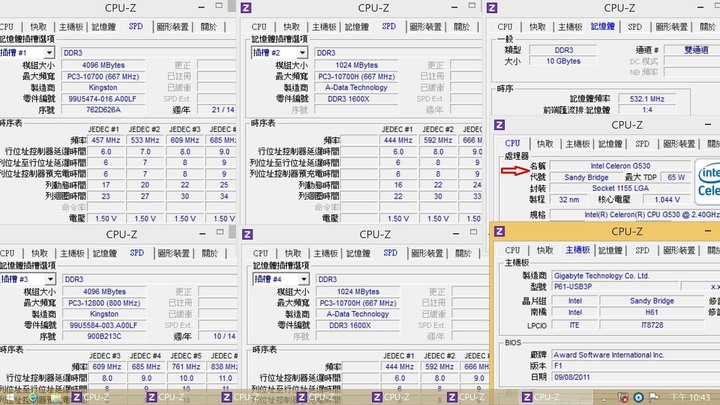Open 圖形裝置 tab in slot #3 window
The width and height of the screenshot is (720, 405).
[x=174, y=253]
